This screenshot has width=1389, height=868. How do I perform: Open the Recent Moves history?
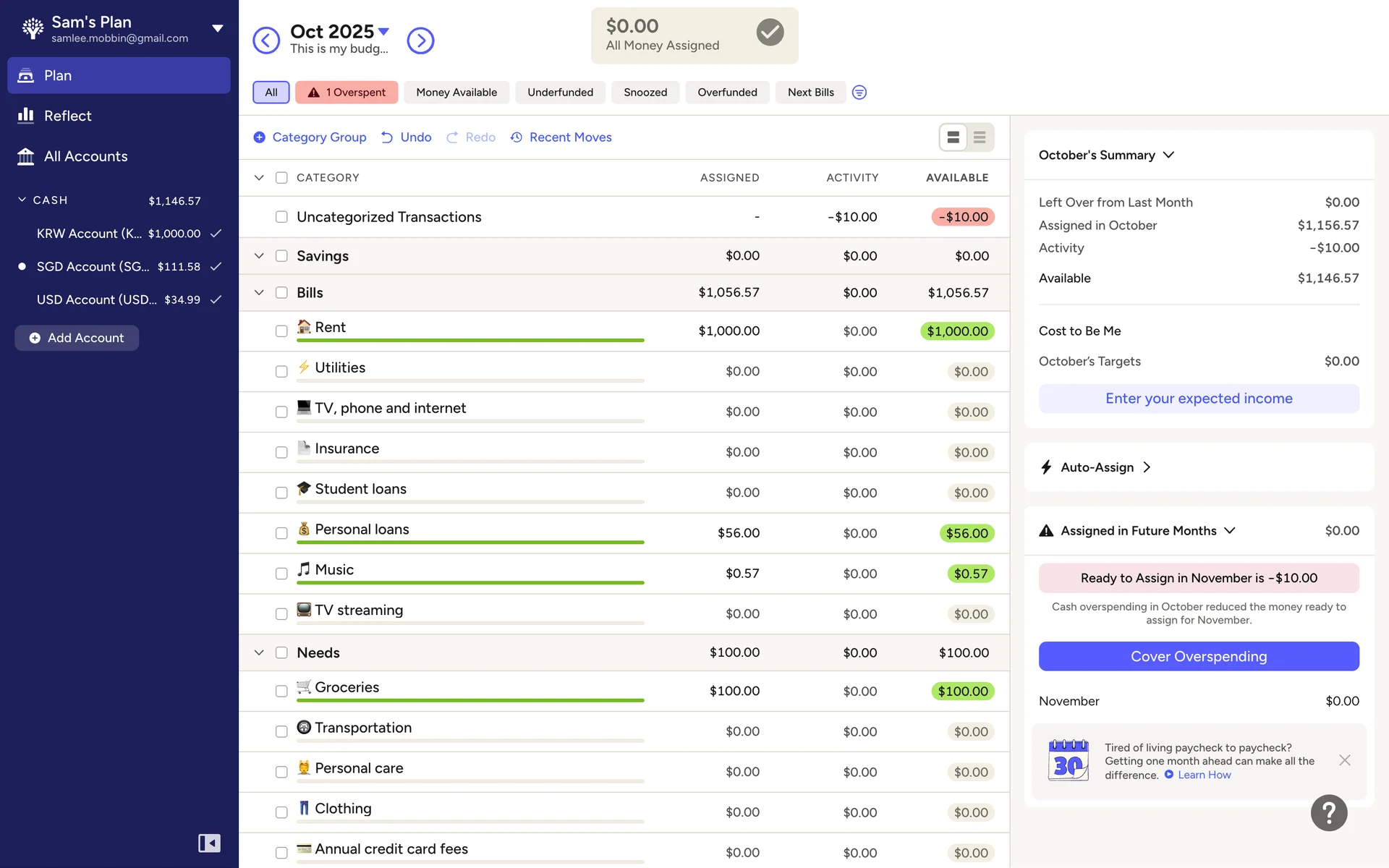point(561,137)
